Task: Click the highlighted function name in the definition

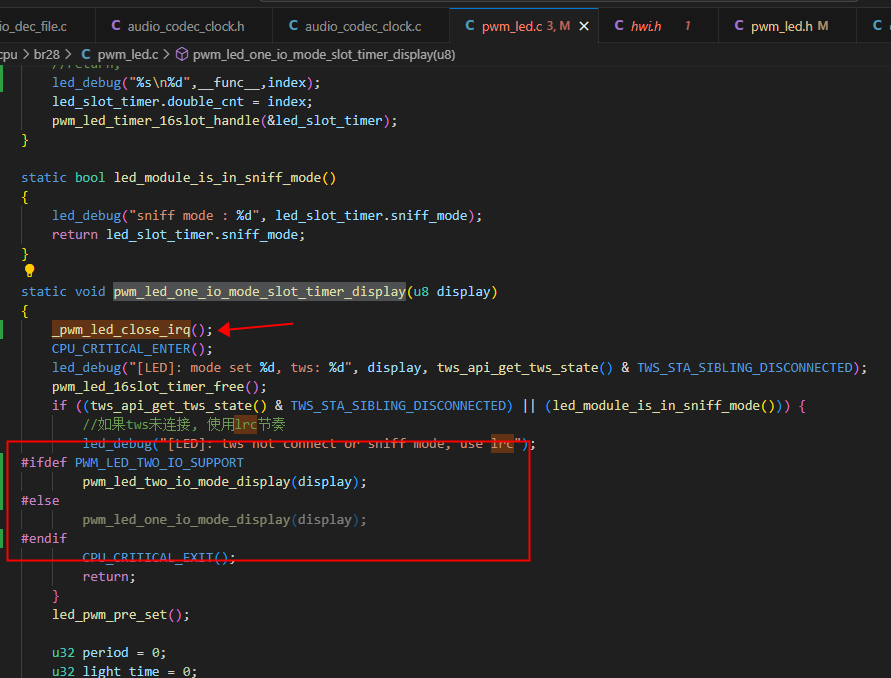Action: pyautogui.click(x=259, y=292)
